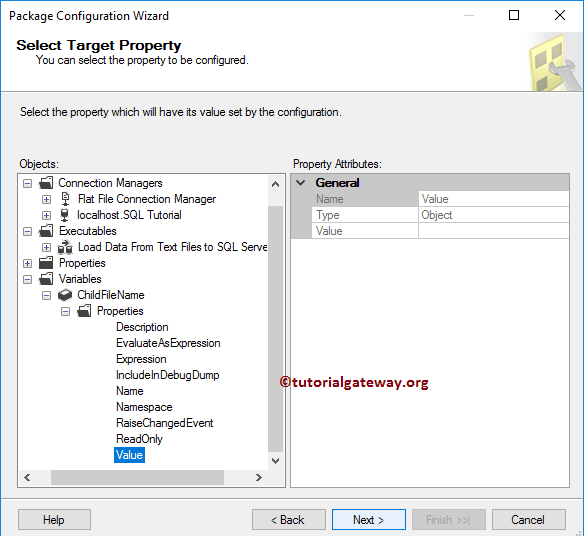Click the Executables folder icon
Viewport: 584px width, 536px height.
(x=46, y=231)
